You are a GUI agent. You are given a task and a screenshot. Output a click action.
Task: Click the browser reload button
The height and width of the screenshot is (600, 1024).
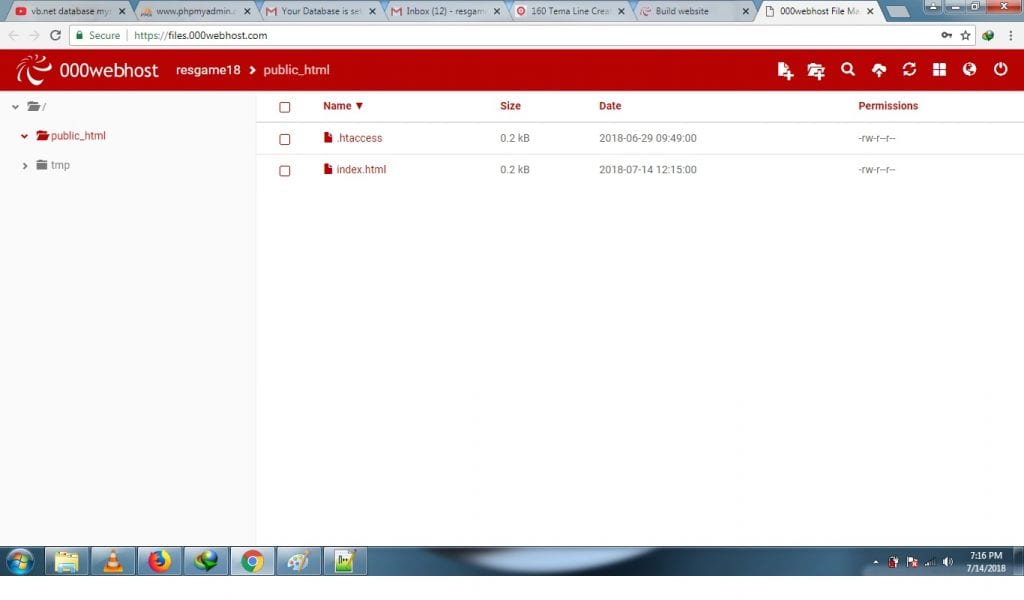click(x=56, y=35)
